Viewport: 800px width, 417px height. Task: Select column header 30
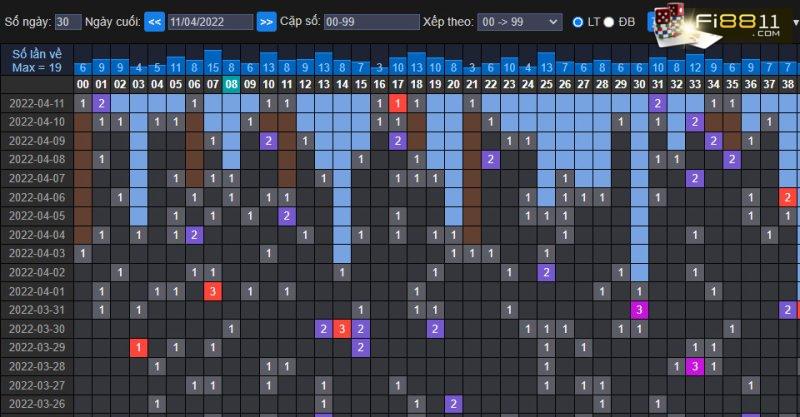pyautogui.click(x=639, y=84)
